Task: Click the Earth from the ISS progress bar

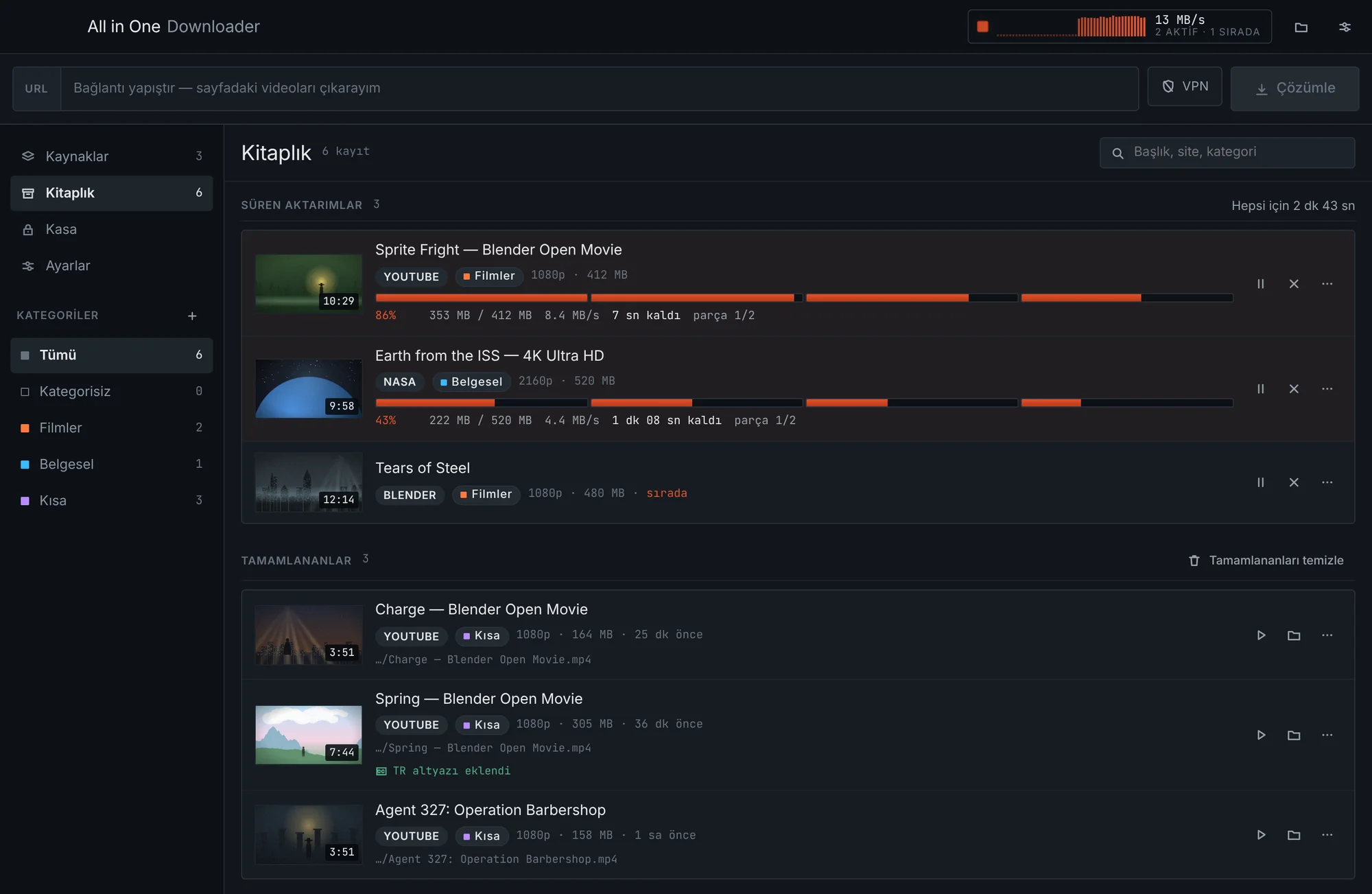Action: pyautogui.click(x=804, y=403)
